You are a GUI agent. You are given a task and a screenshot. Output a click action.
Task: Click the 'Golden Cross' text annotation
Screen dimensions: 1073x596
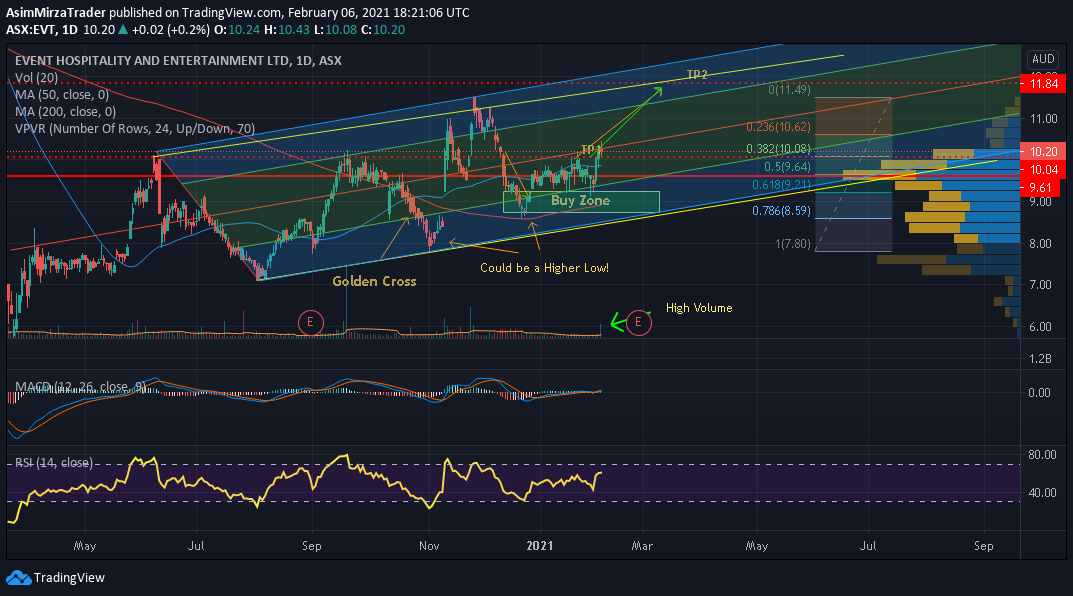374,281
